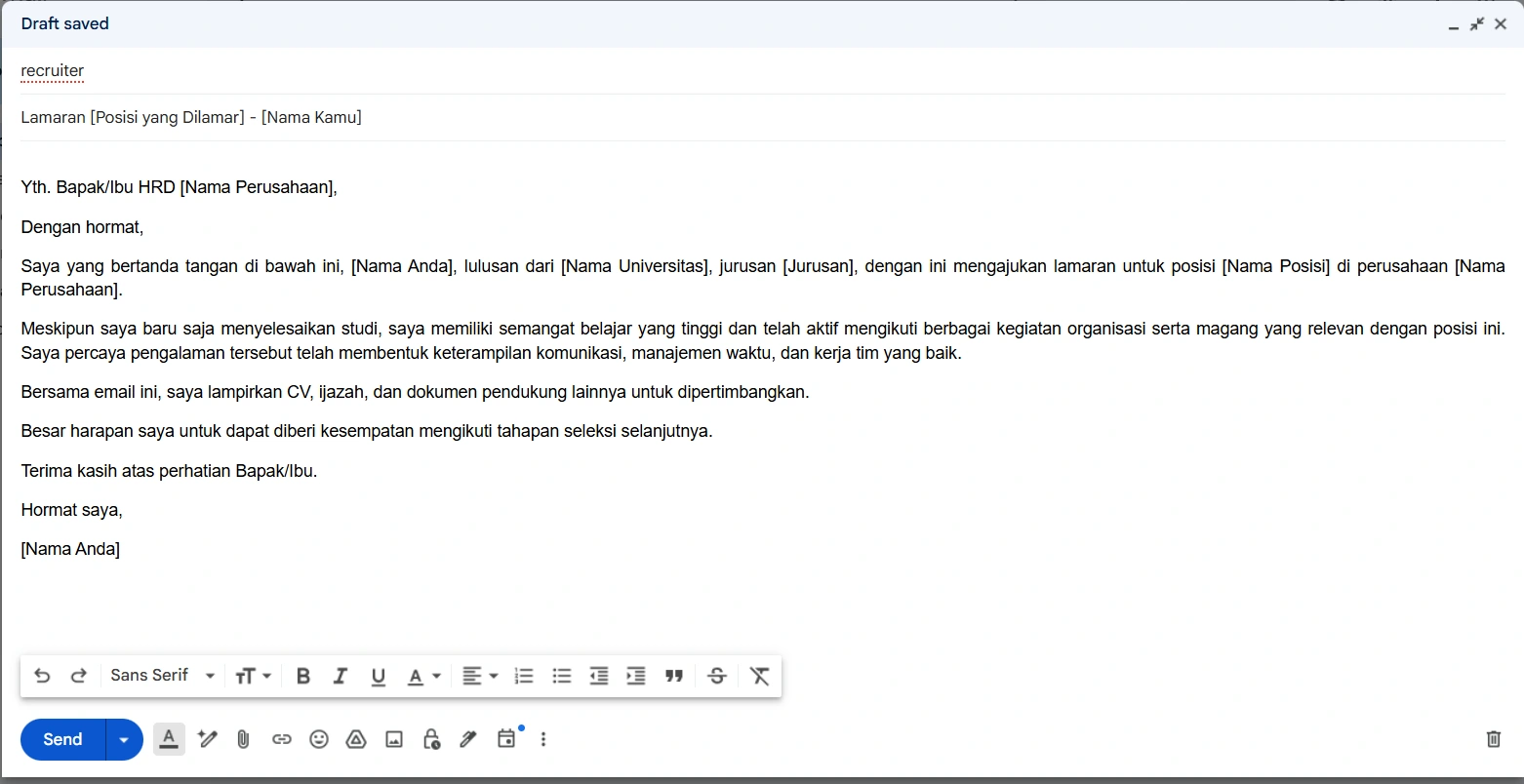Viewport: 1524px width, 784px height.
Task: Open the text color picker
Action: [x=423, y=675]
